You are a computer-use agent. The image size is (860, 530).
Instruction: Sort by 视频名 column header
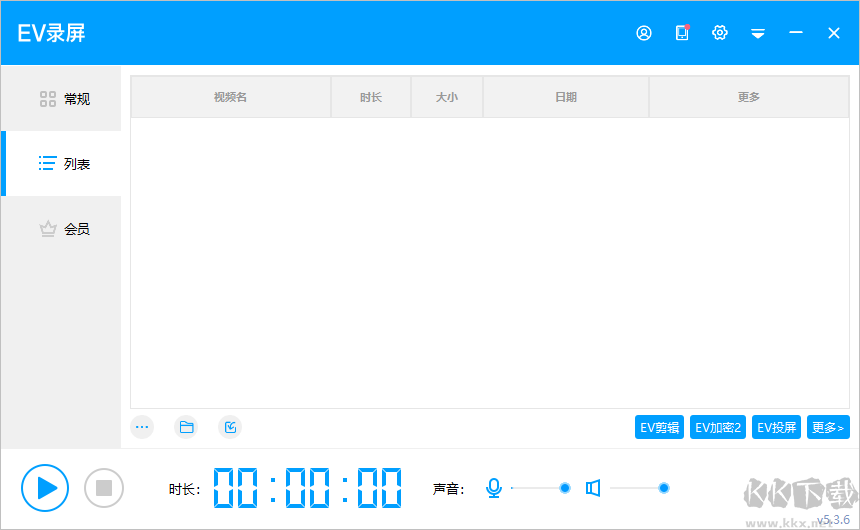[x=230, y=97]
